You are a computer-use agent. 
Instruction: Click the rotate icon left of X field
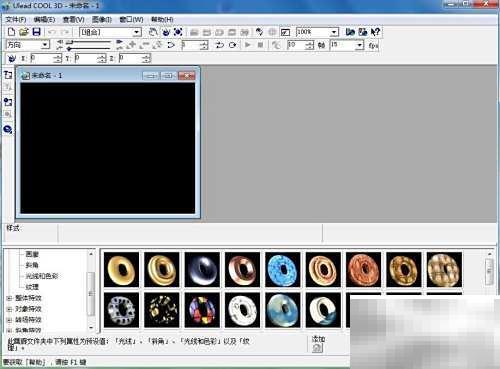[x=12, y=59]
